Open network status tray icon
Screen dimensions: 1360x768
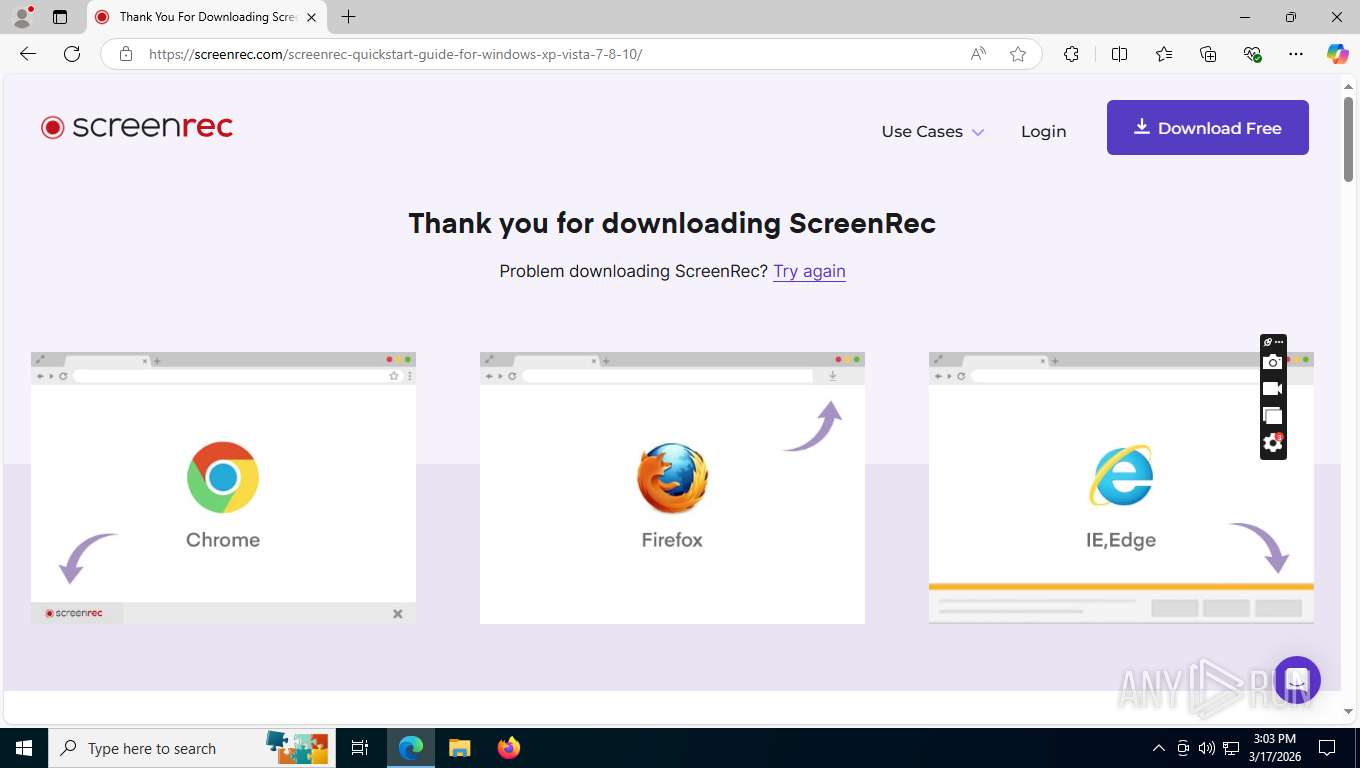click(x=1230, y=748)
